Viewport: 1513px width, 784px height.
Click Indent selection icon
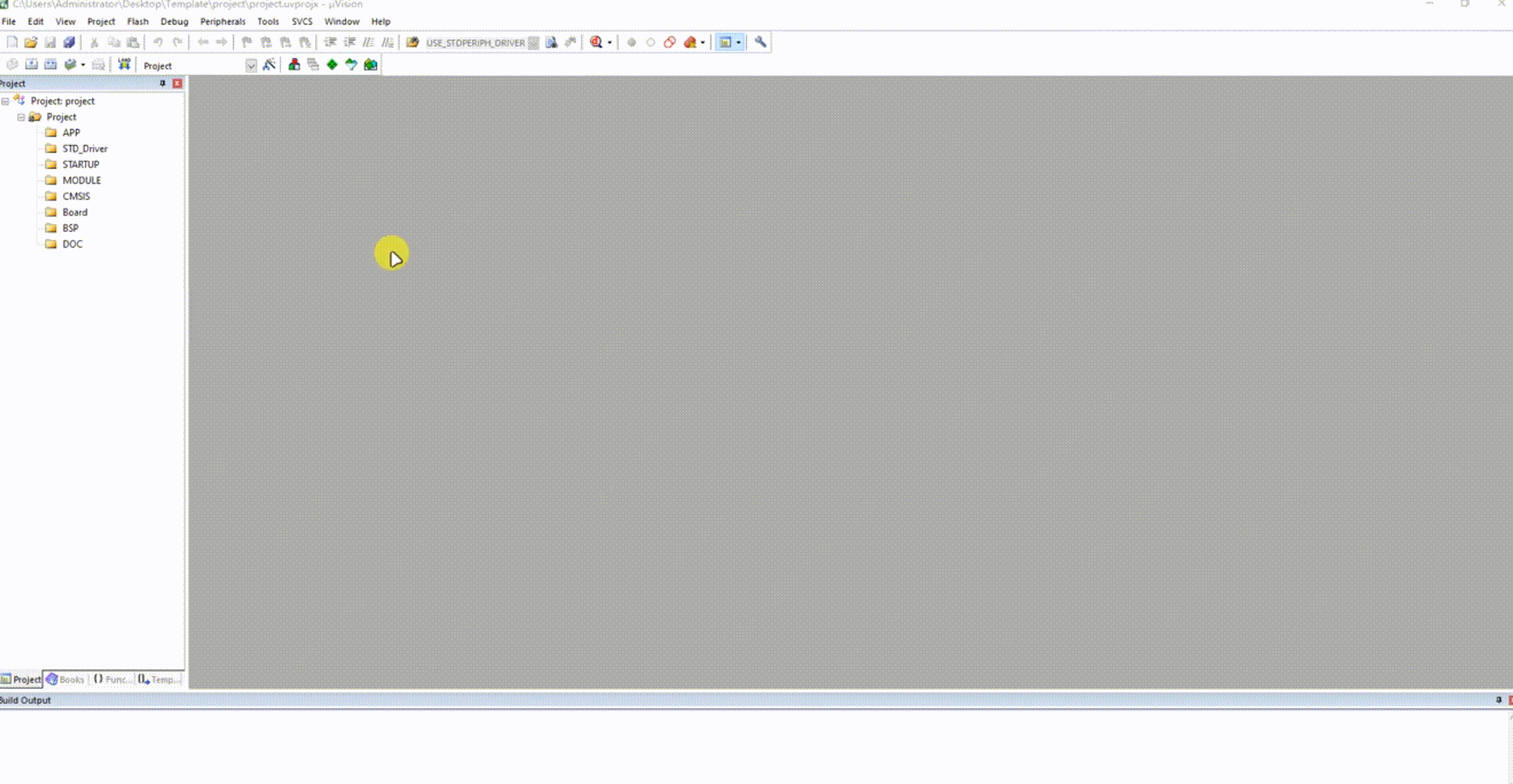(x=330, y=42)
